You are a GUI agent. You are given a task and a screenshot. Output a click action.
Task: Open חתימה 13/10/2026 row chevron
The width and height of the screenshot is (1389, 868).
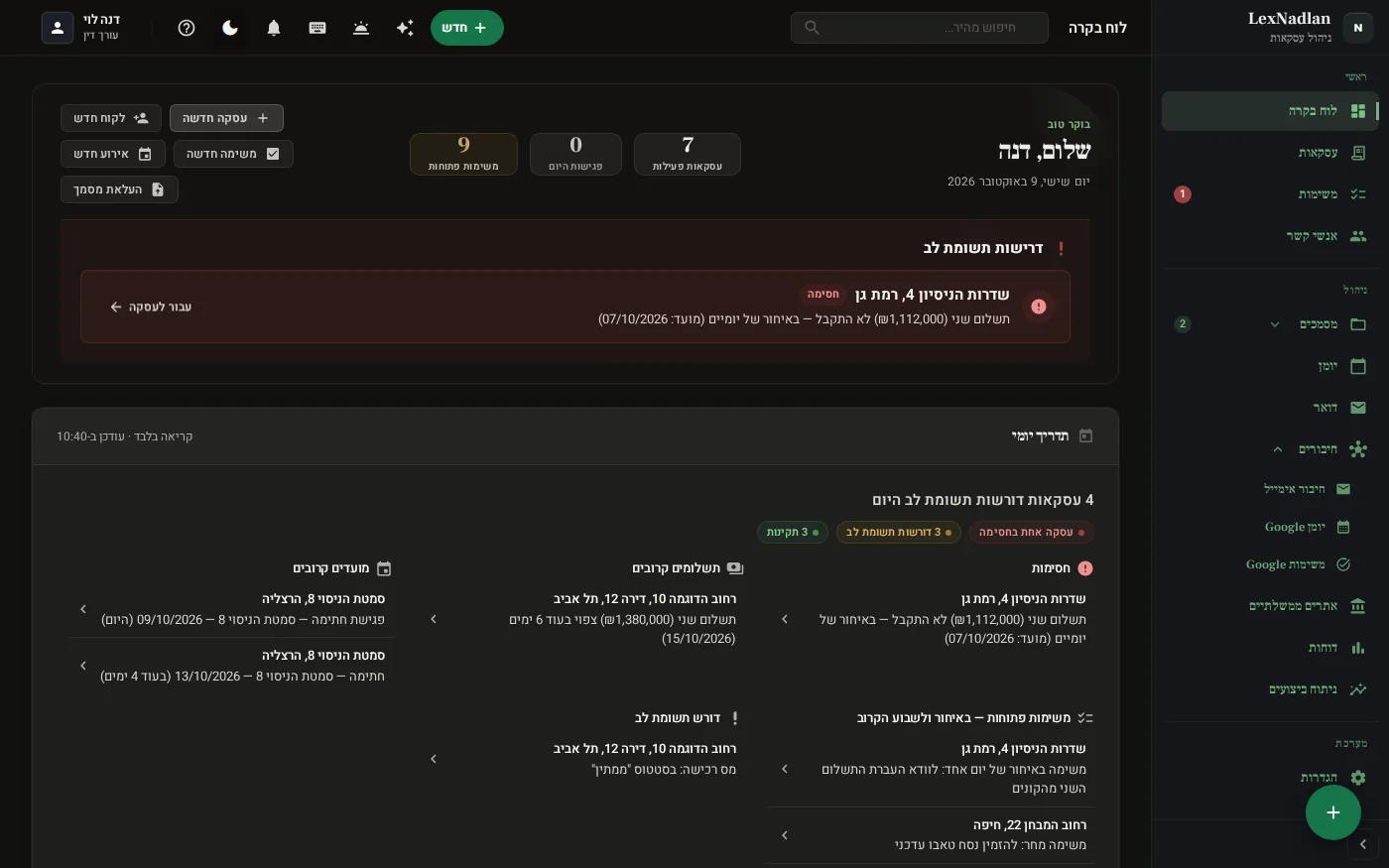point(83,666)
